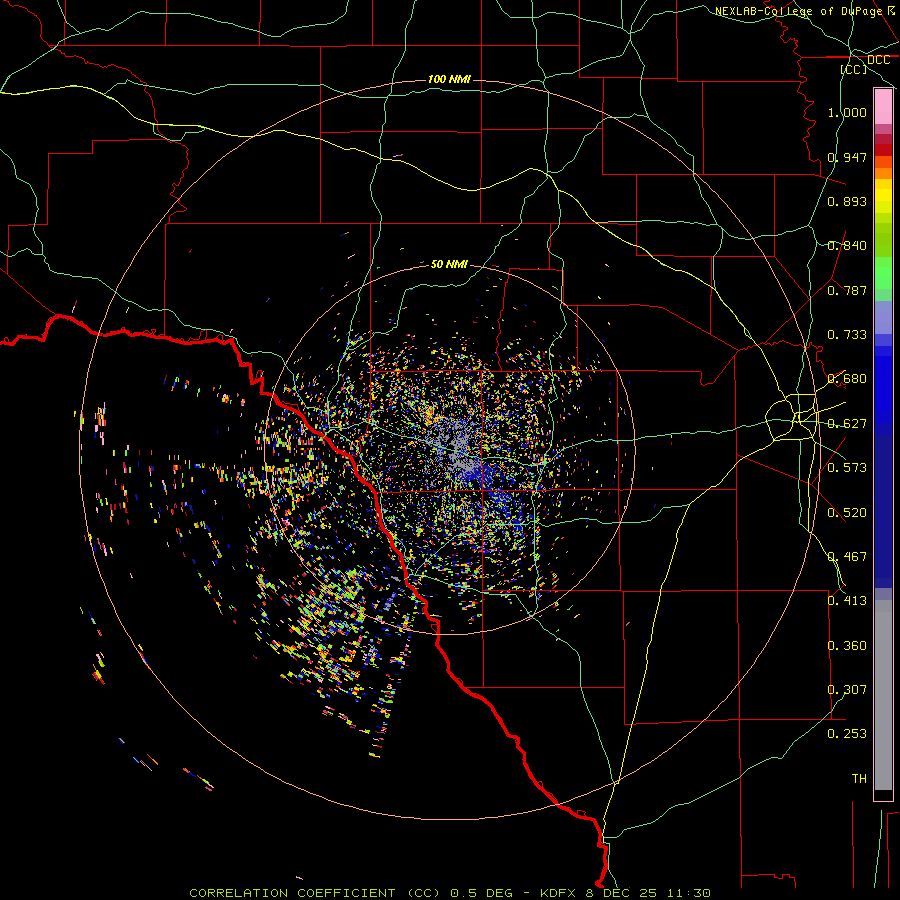Pick the pink segment of color scale
Image resolution: width=900 pixels, height=900 pixels.
[x=883, y=107]
